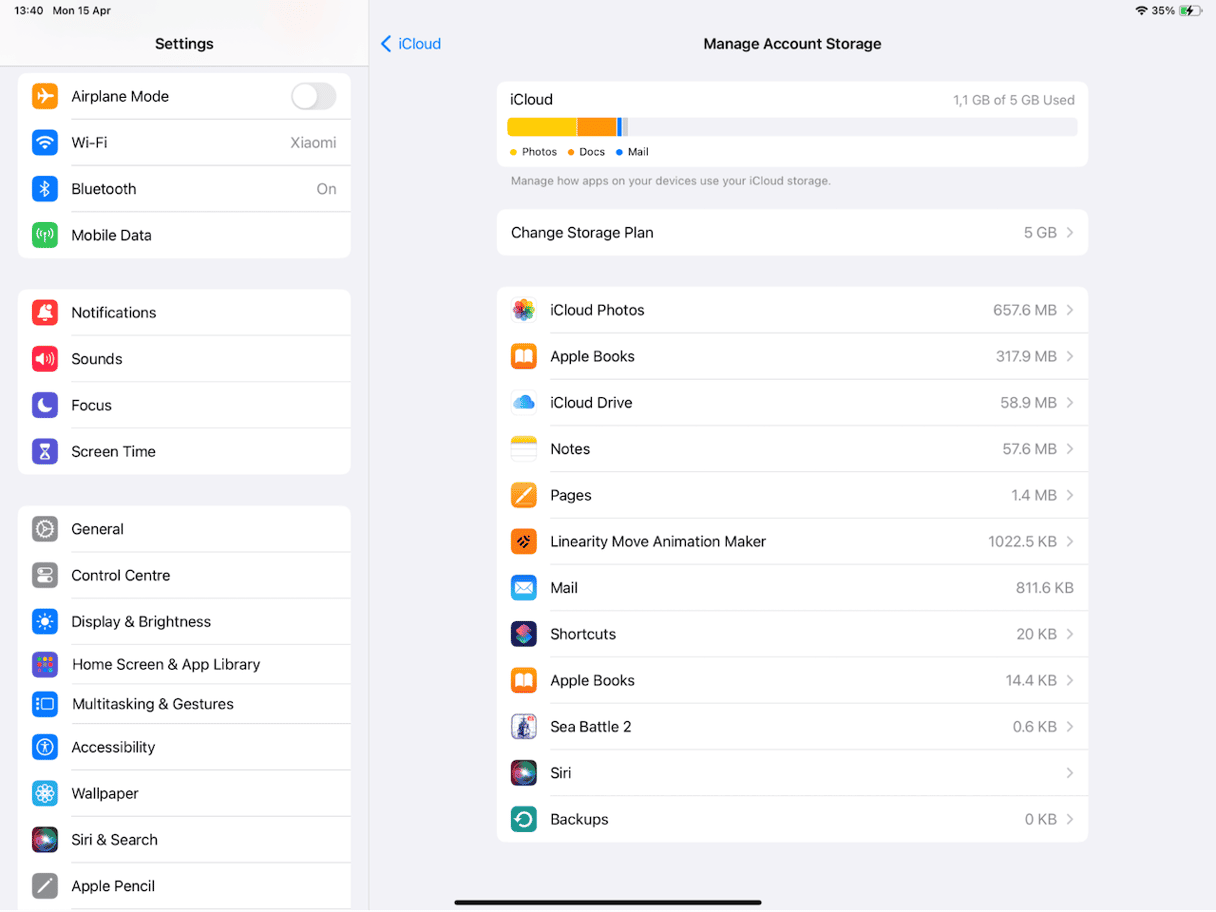
Task: Open Accessibility settings
Action: click(184, 747)
